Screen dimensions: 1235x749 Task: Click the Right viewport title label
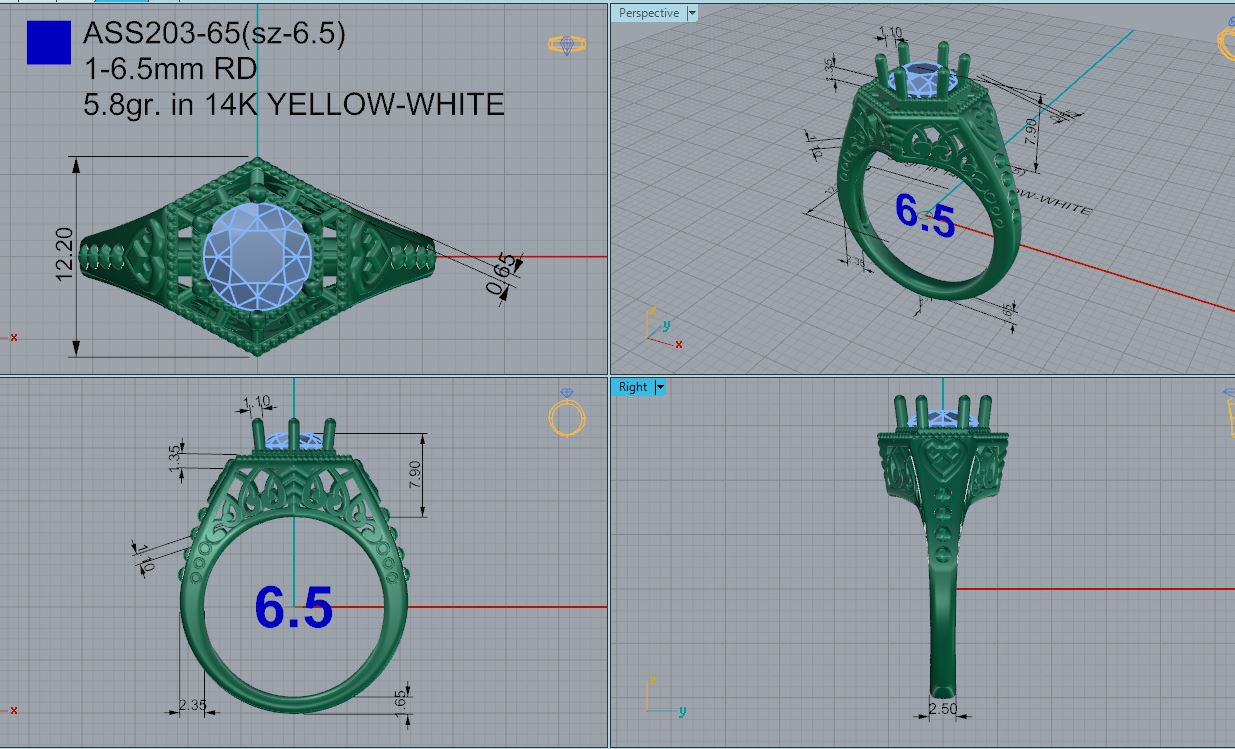(x=632, y=387)
